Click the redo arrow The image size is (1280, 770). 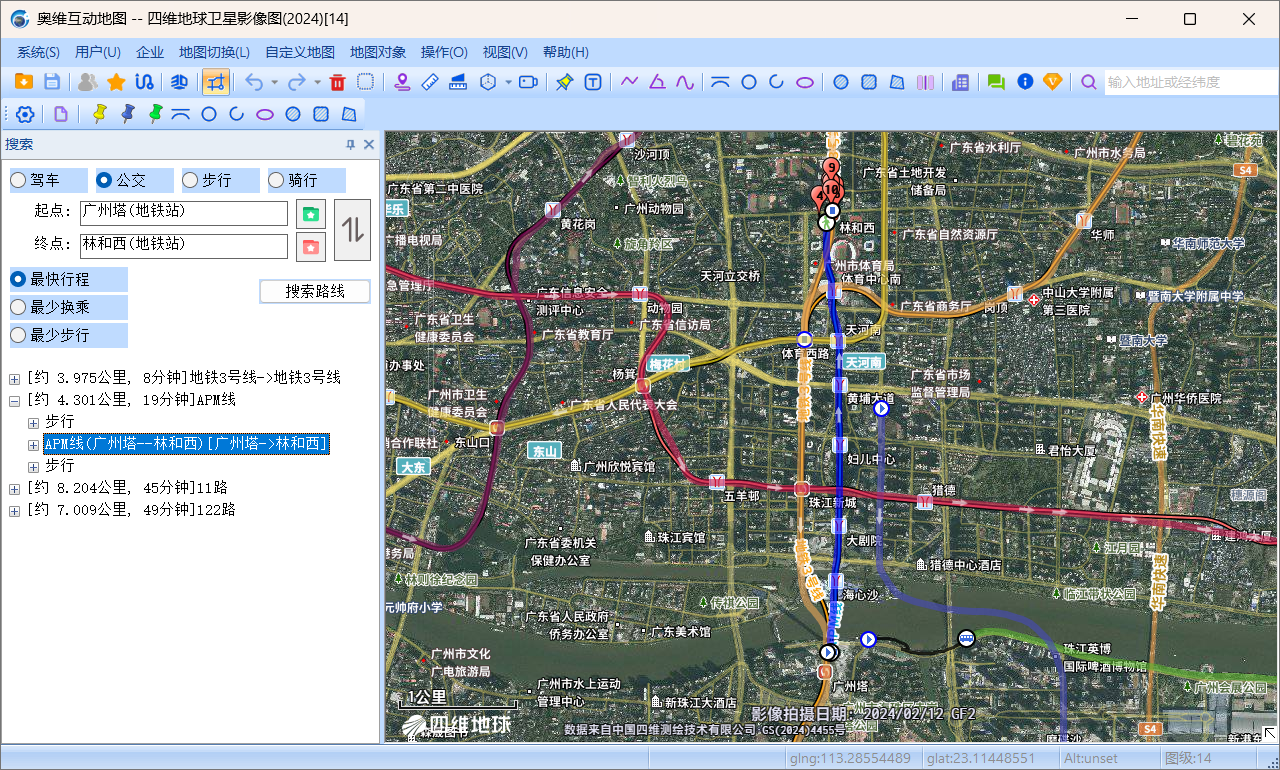pos(297,82)
